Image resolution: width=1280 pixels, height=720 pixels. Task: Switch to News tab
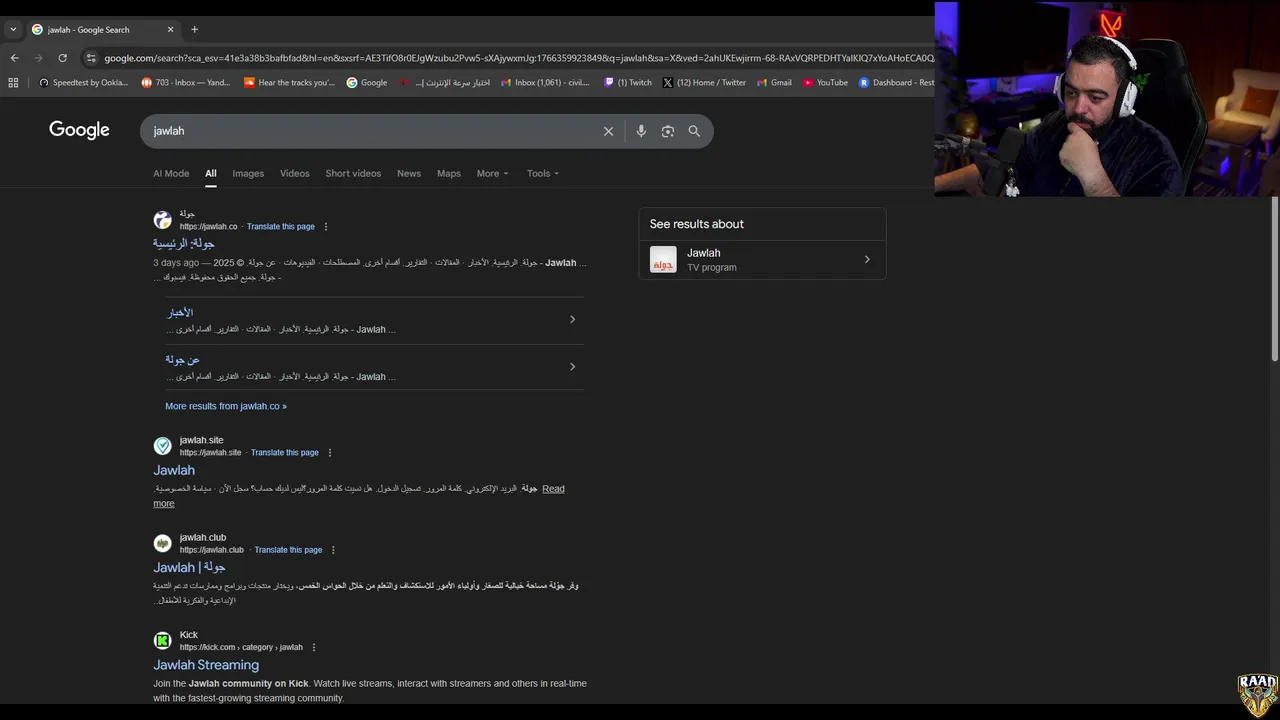[409, 173]
